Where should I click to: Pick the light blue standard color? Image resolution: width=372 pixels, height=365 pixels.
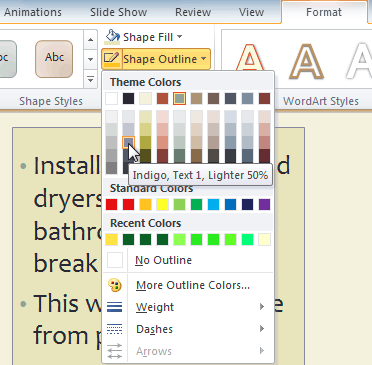point(214,205)
